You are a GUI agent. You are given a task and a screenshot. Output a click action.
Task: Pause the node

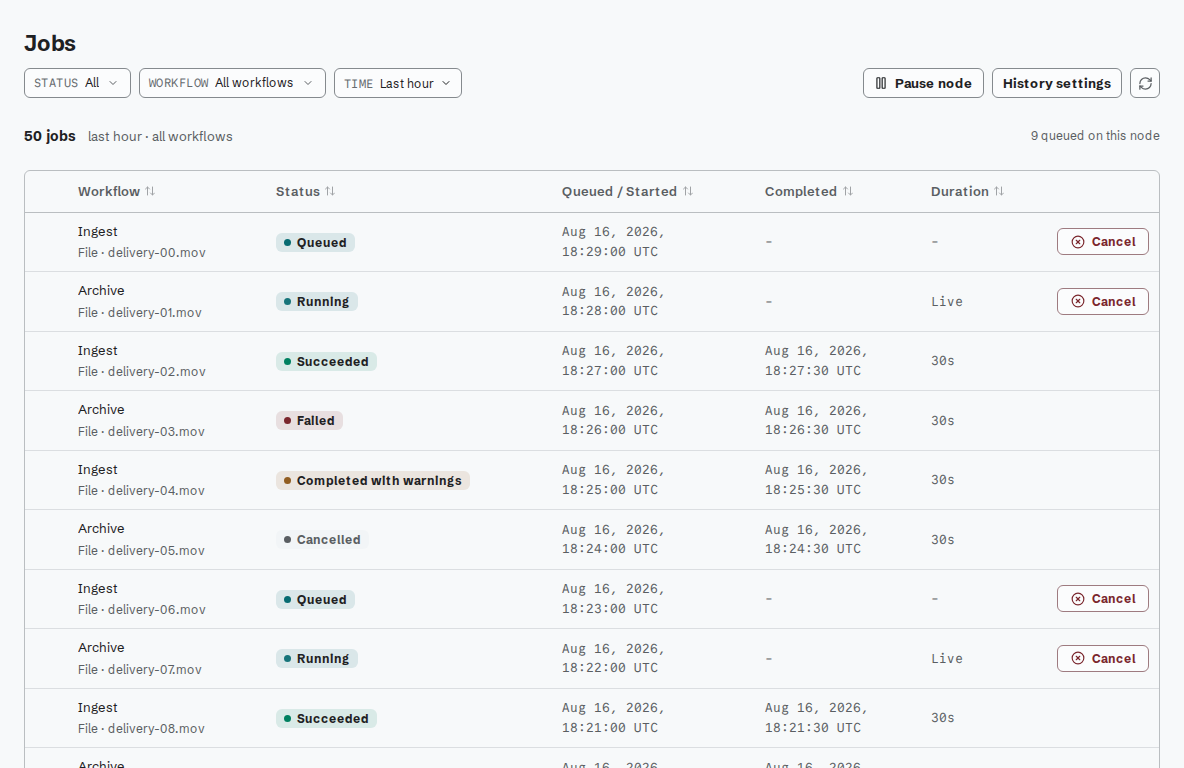[923, 83]
